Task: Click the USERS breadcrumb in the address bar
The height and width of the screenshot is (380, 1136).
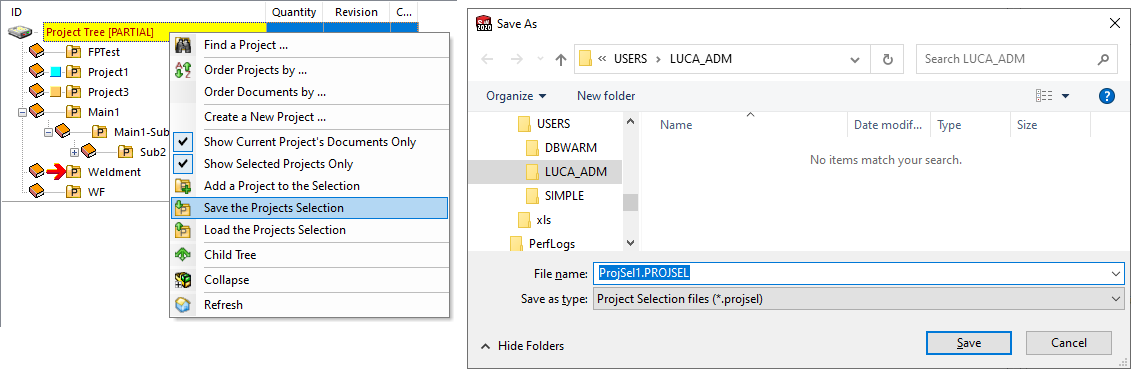Action: pos(630,59)
